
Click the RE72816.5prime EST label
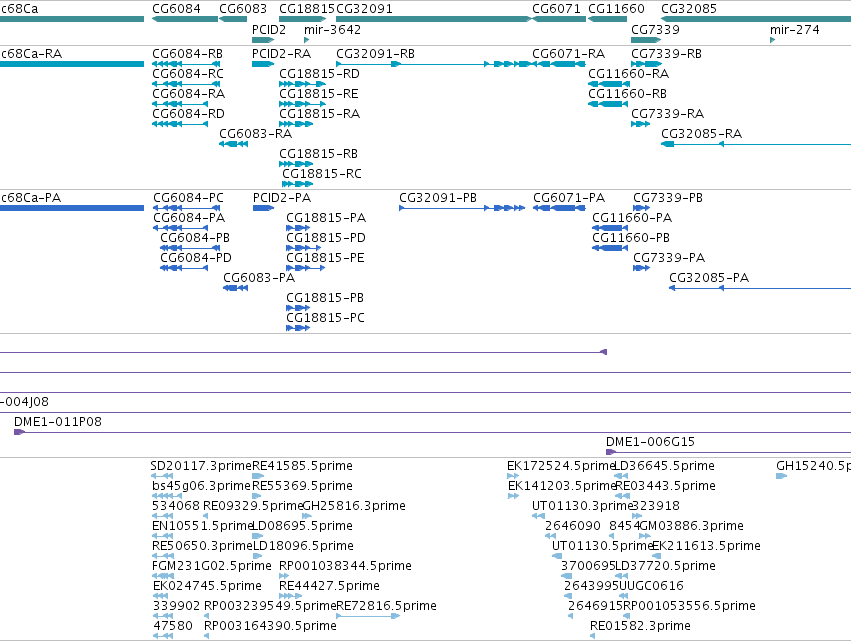(386, 606)
